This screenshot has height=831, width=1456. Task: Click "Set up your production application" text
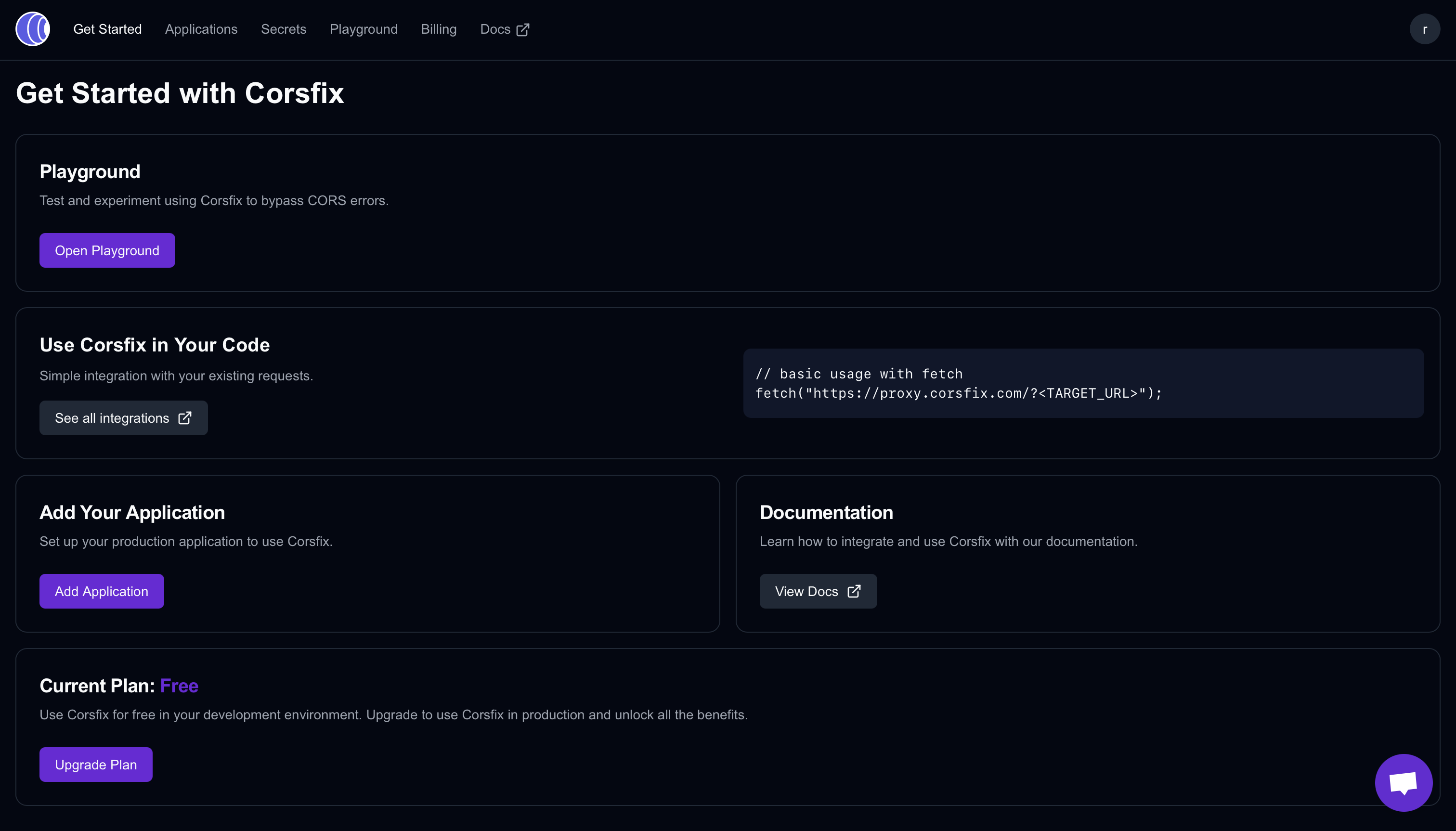click(186, 542)
